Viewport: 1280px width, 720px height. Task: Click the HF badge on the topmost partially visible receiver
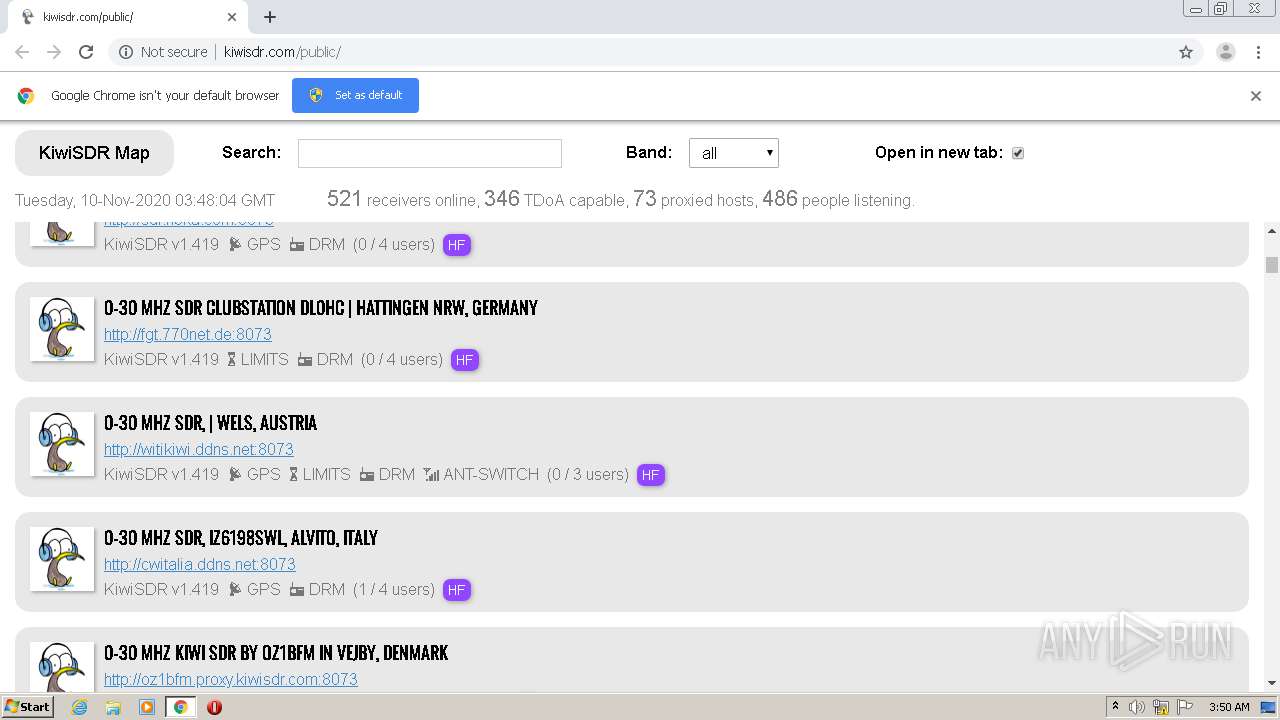pyautogui.click(x=456, y=245)
